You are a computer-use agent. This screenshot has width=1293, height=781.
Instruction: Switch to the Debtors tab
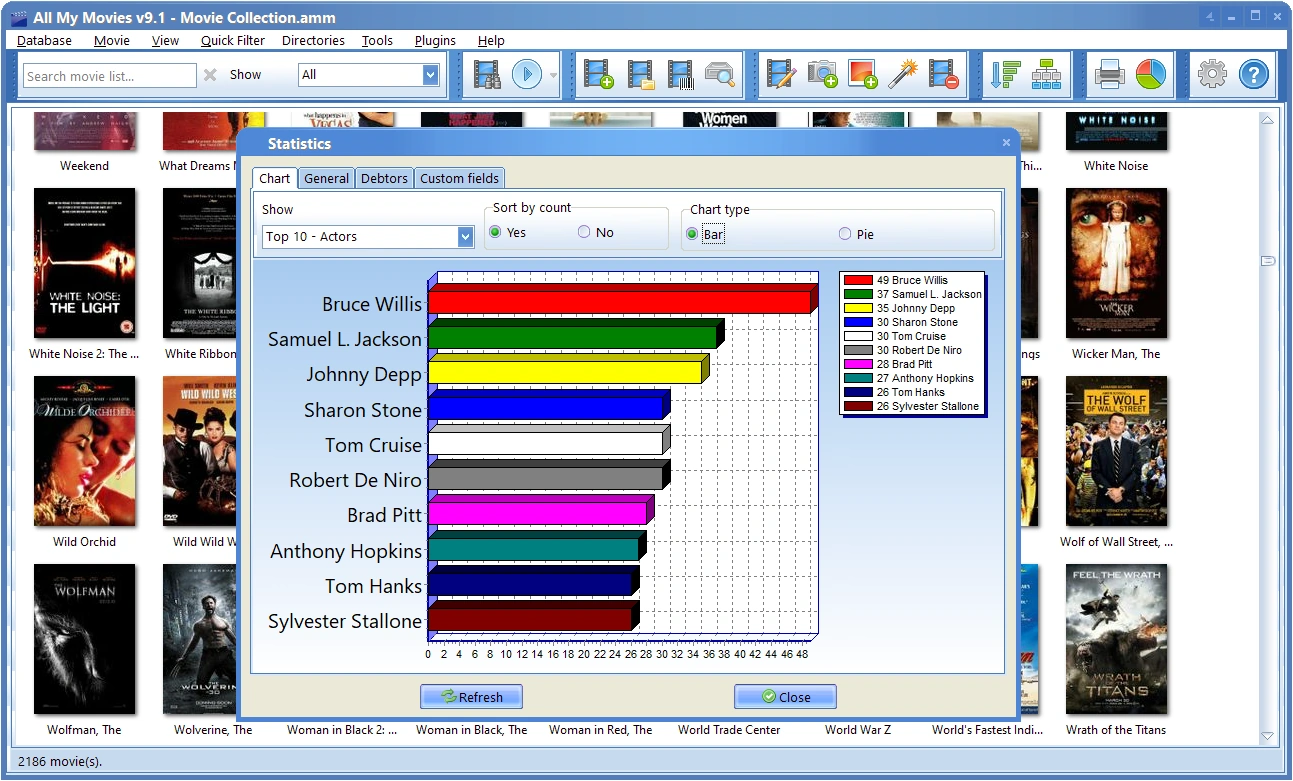click(385, 178)
